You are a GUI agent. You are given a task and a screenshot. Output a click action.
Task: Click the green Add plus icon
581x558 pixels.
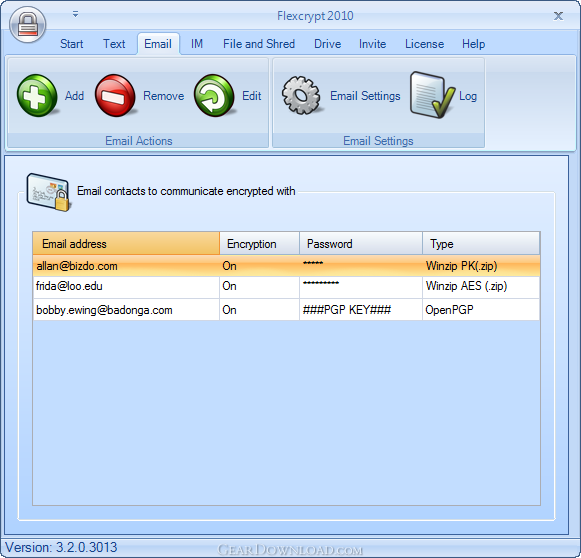(x=37, y=96)
